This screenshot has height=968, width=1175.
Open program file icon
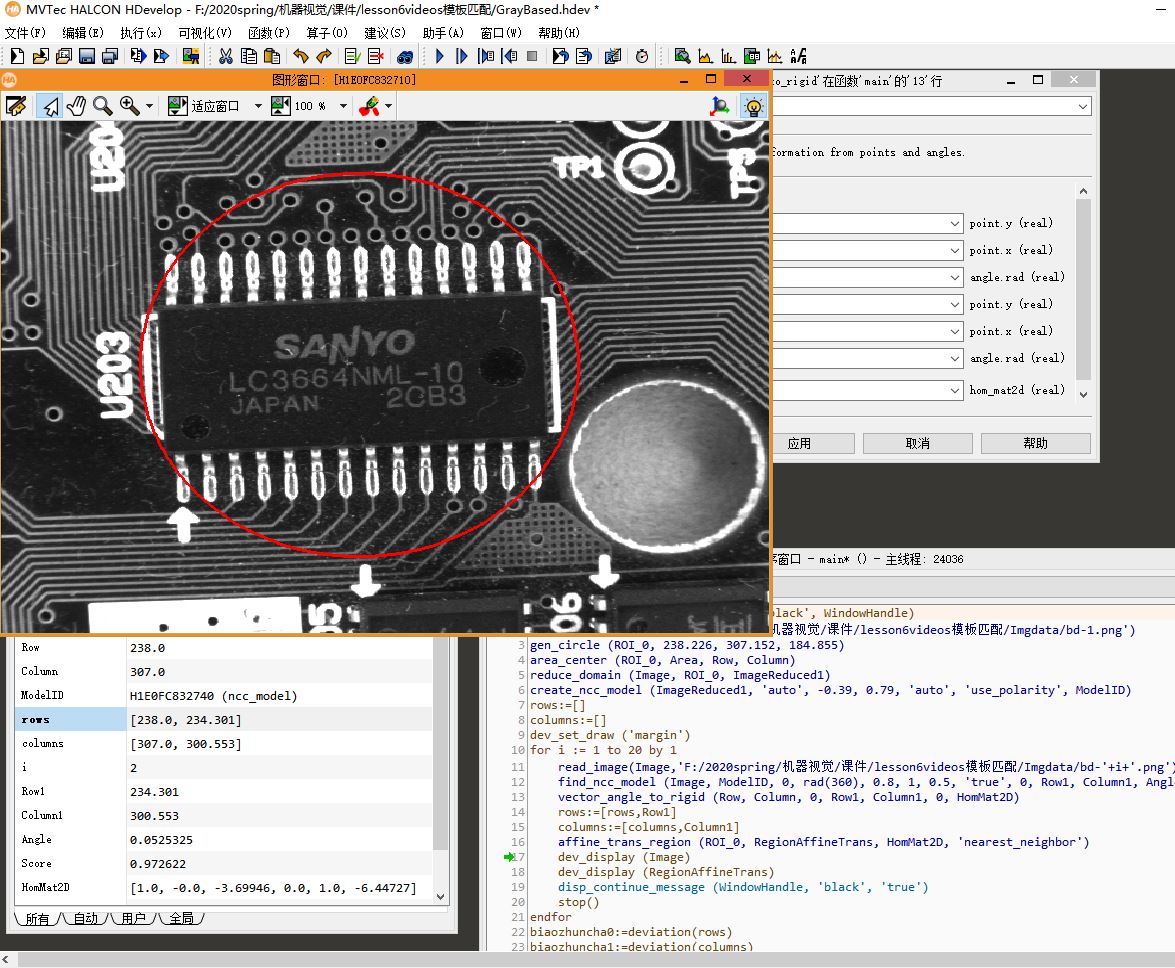(x=40, y=56)
